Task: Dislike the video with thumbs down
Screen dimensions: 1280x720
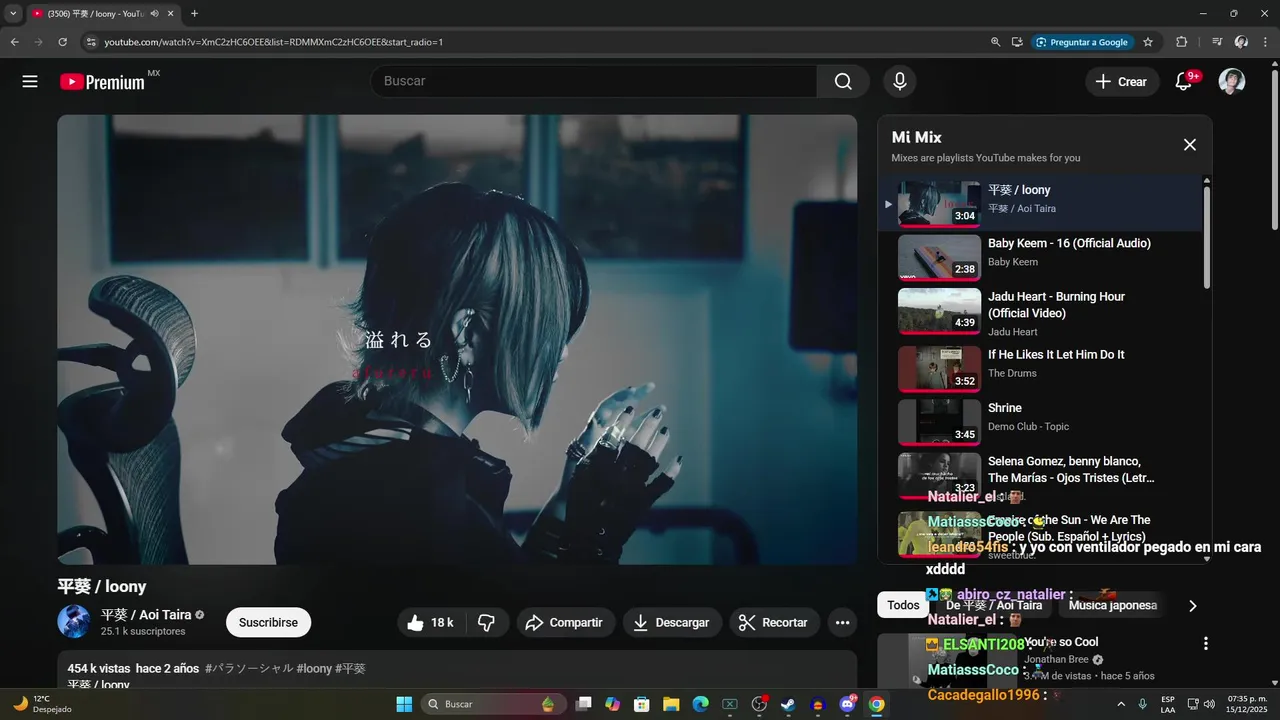Action: (486, 623)
